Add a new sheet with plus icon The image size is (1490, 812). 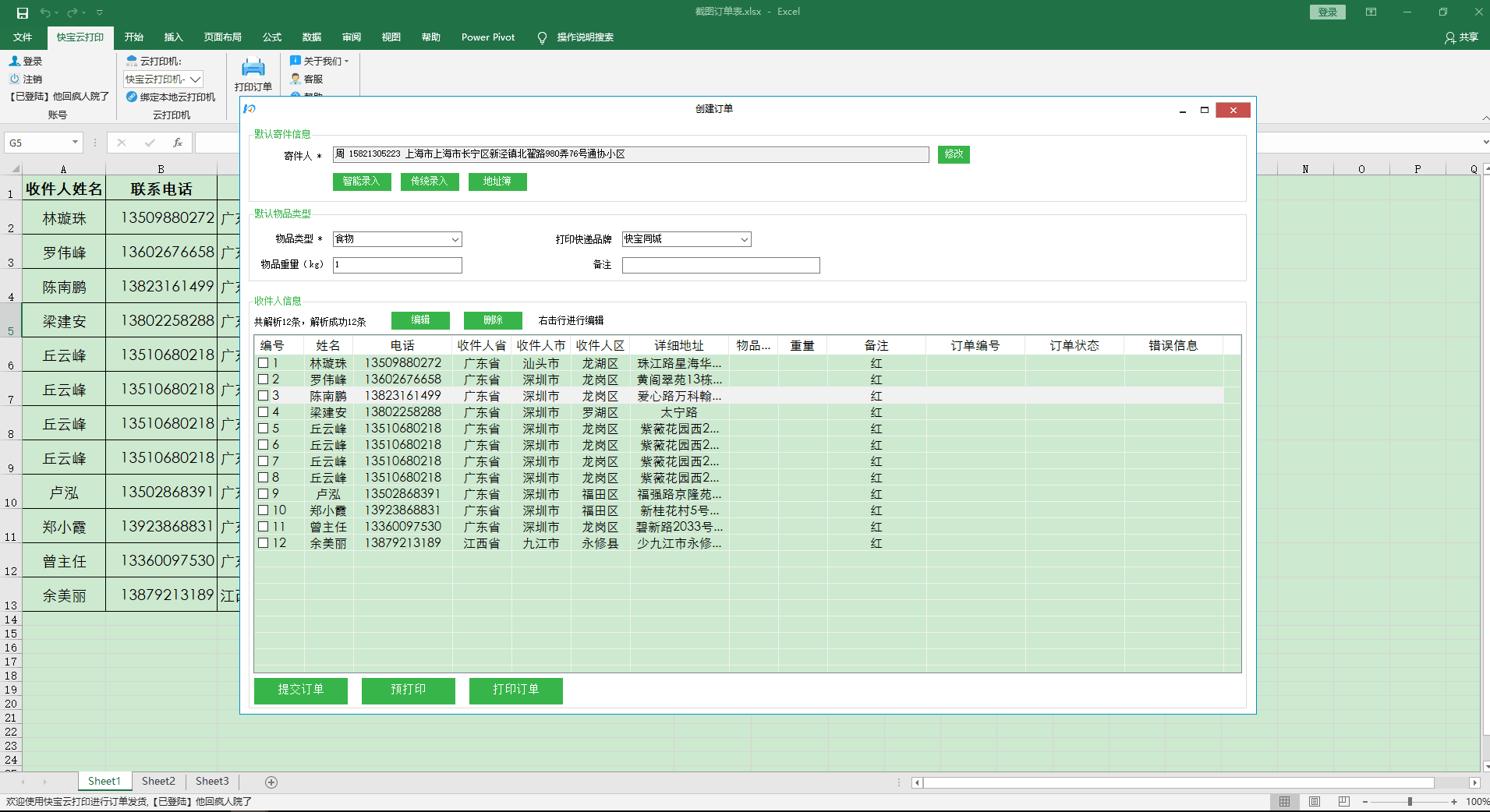[271, 782]
